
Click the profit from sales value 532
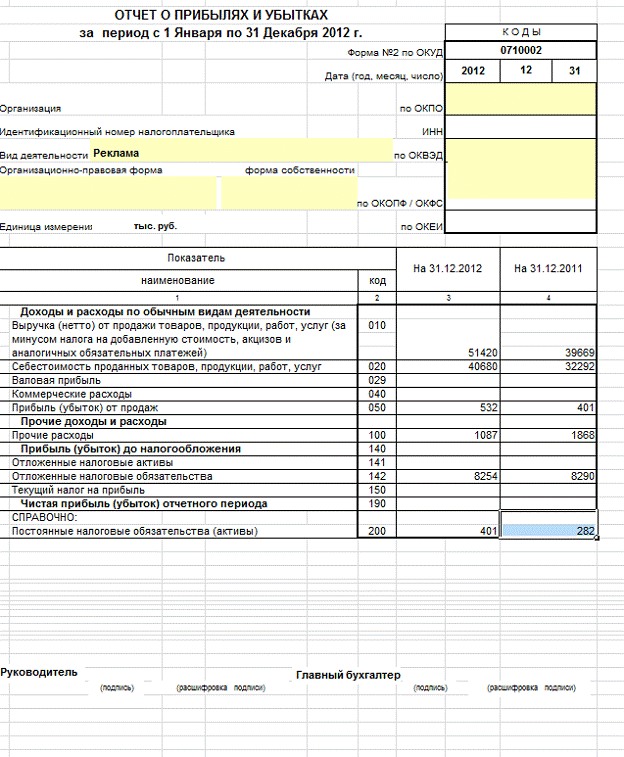(x=451, y=408)
